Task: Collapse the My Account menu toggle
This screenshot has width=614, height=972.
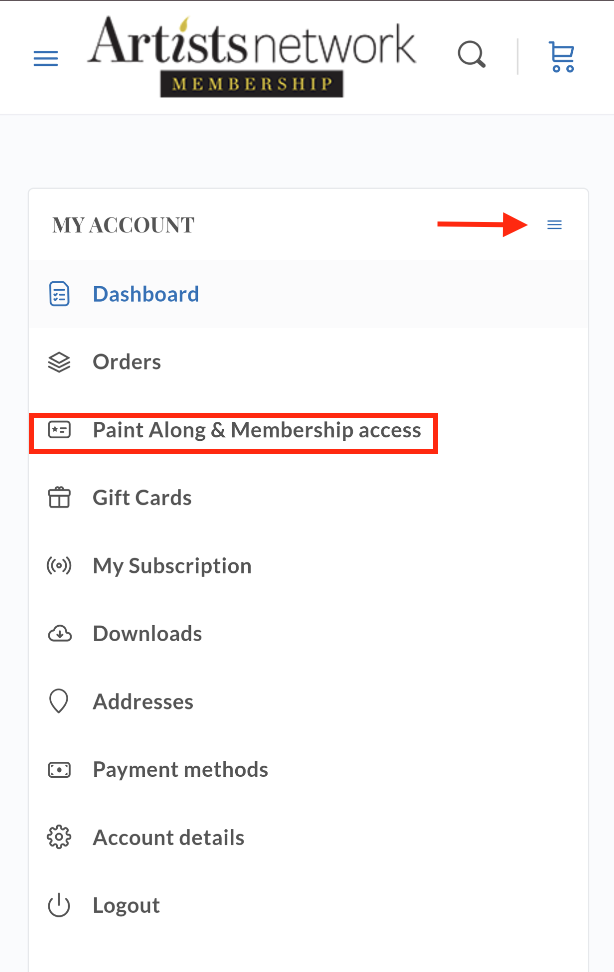Action: coord(554,225)
